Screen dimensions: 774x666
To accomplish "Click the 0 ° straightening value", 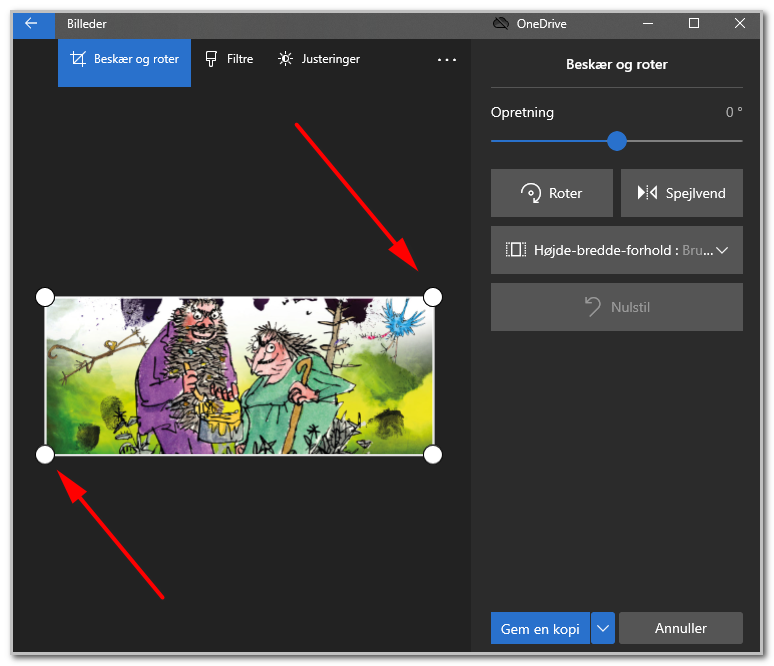I will [734, 112].
